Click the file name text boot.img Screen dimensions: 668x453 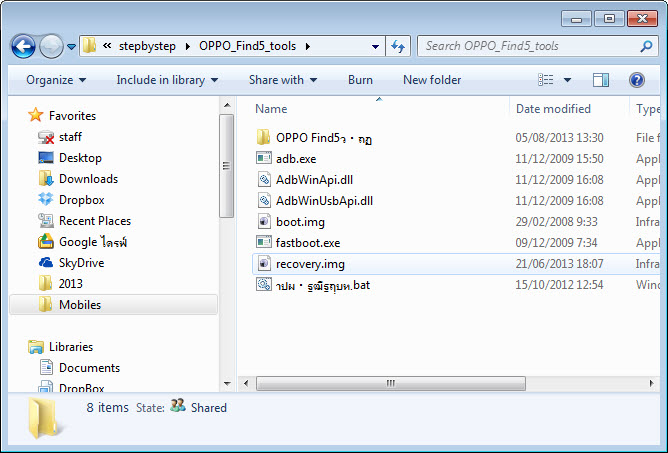(300, 222)
